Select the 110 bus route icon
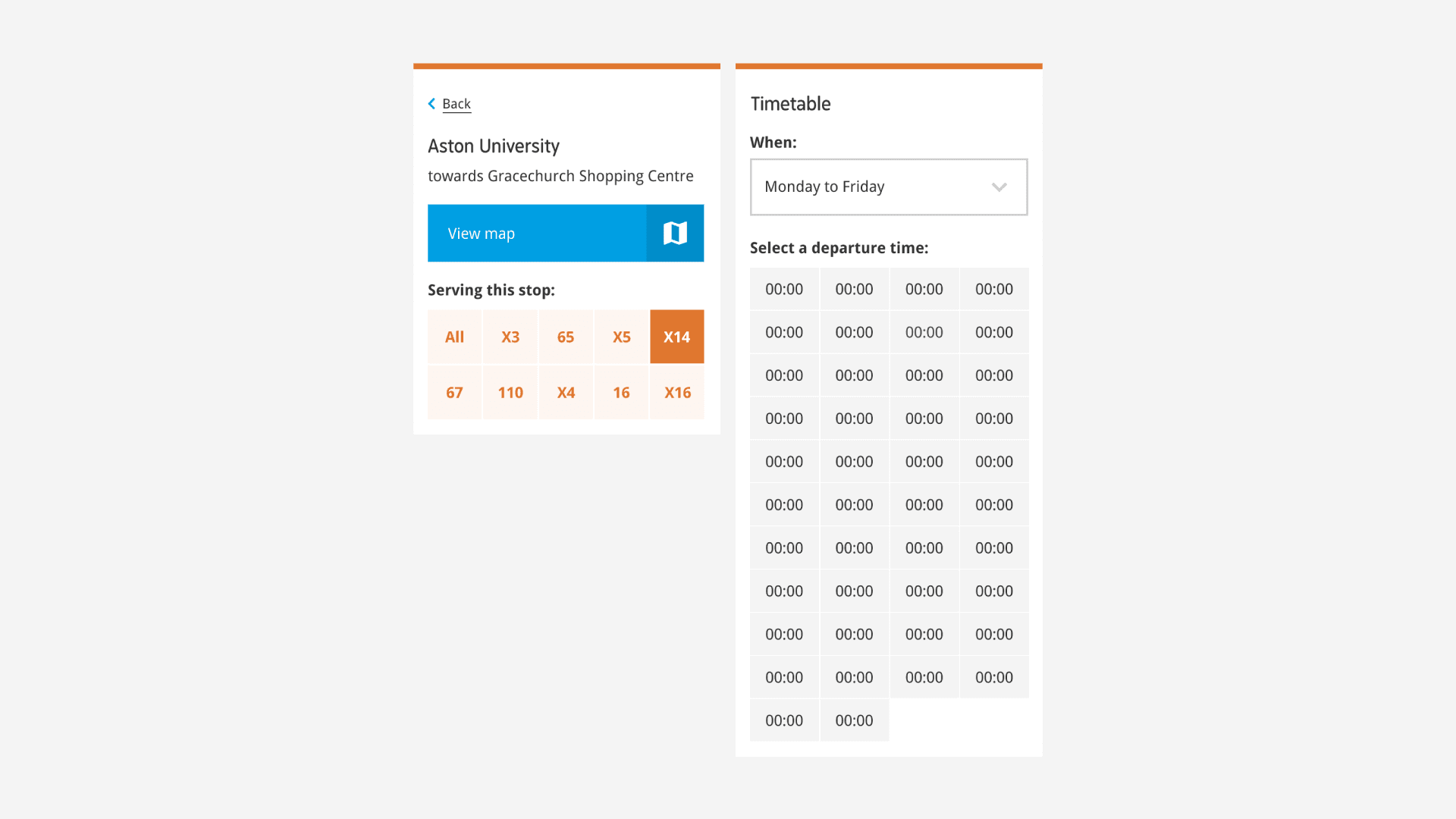 coord(510,392)
